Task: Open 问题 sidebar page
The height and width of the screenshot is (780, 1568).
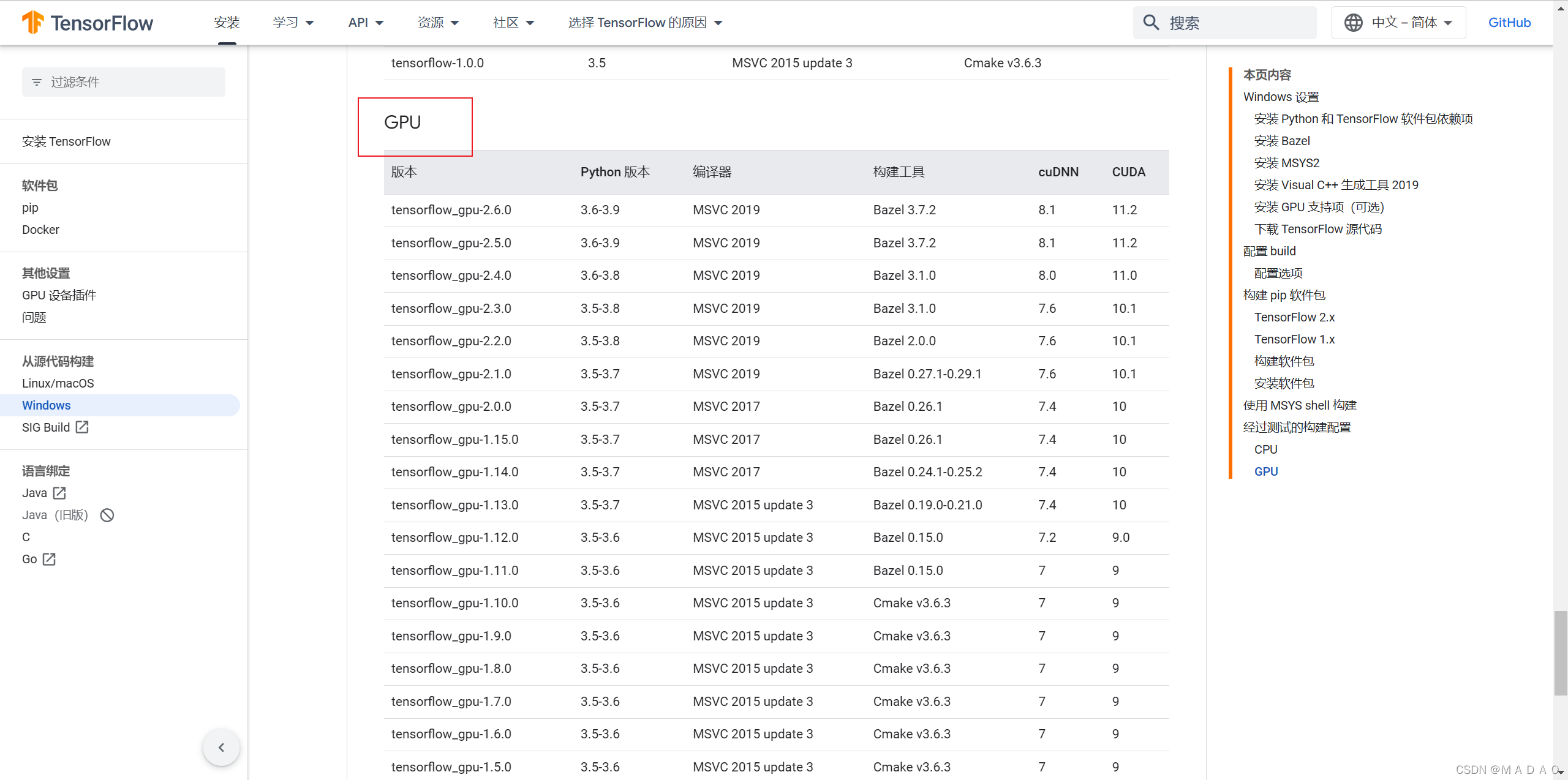Action: [34, 317]
